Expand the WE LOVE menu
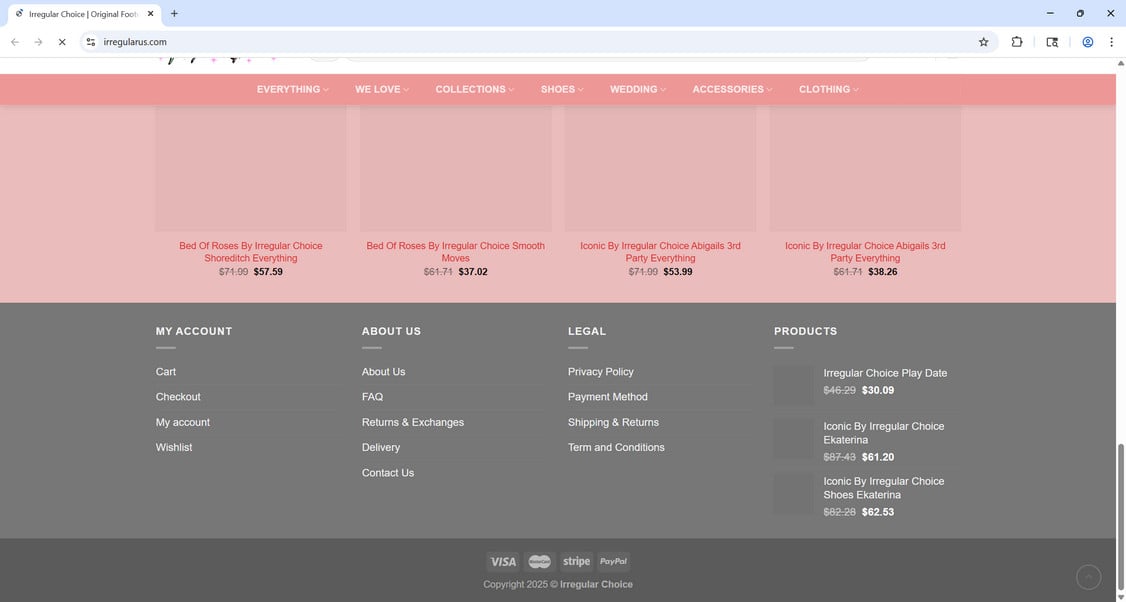This screenshot has width=1126, height=602. pyautogui.click(x=382, y=89)
